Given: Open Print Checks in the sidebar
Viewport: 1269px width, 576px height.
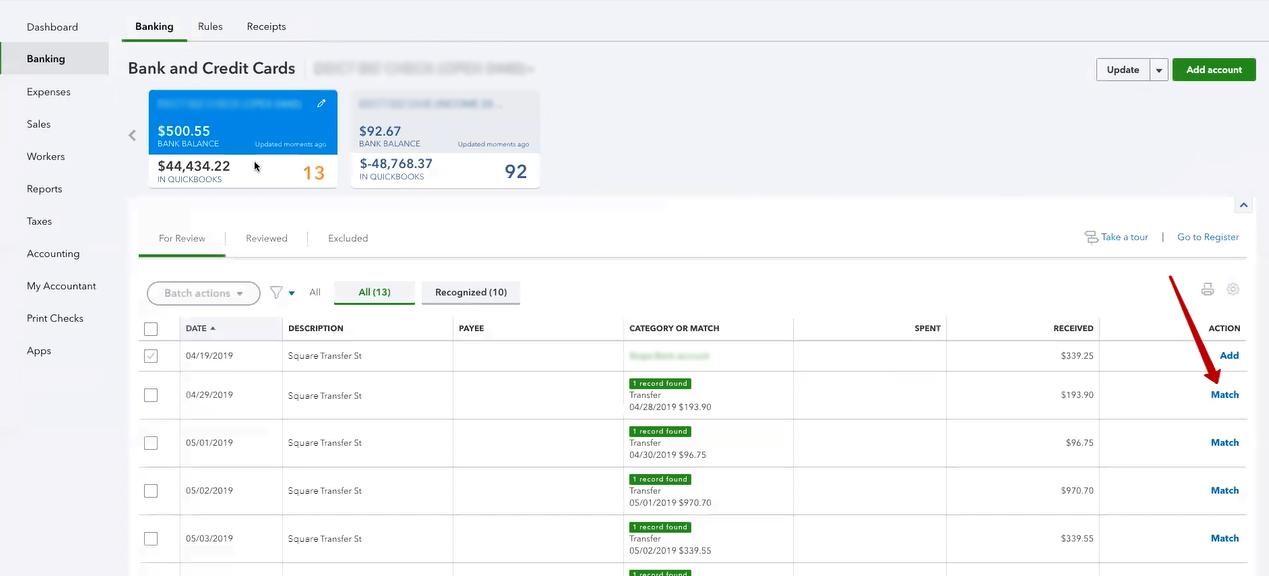Looking at the screenshot, I should pos(55,318).
